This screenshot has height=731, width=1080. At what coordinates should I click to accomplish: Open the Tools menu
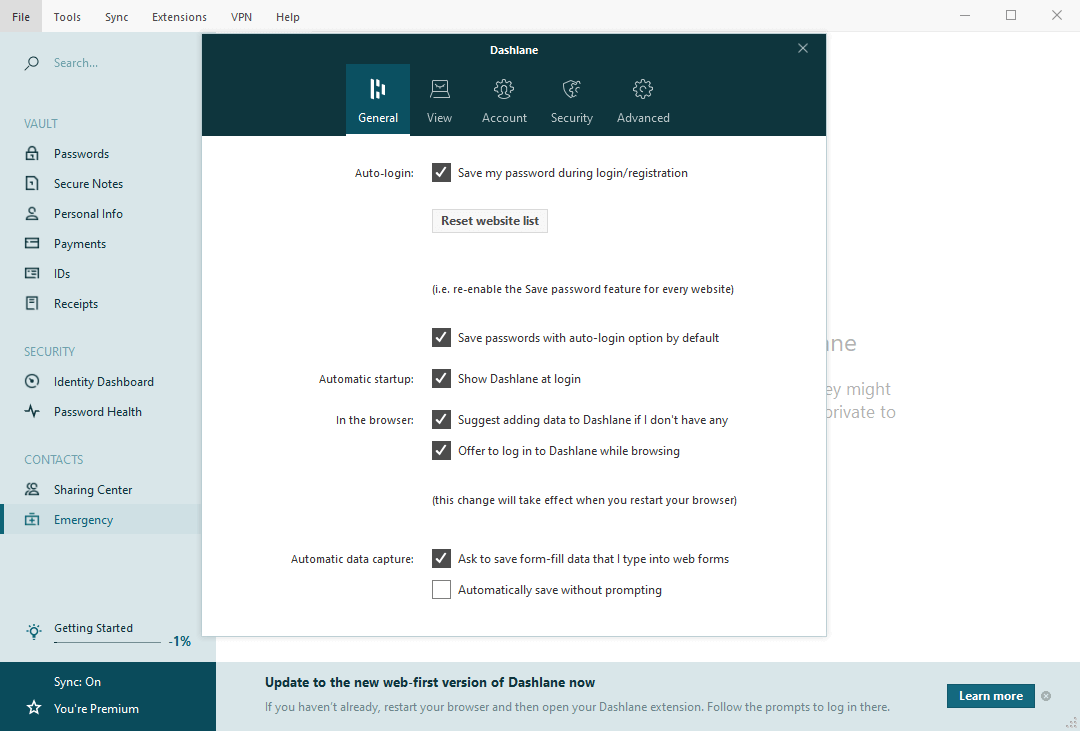[x=67, y=17]
